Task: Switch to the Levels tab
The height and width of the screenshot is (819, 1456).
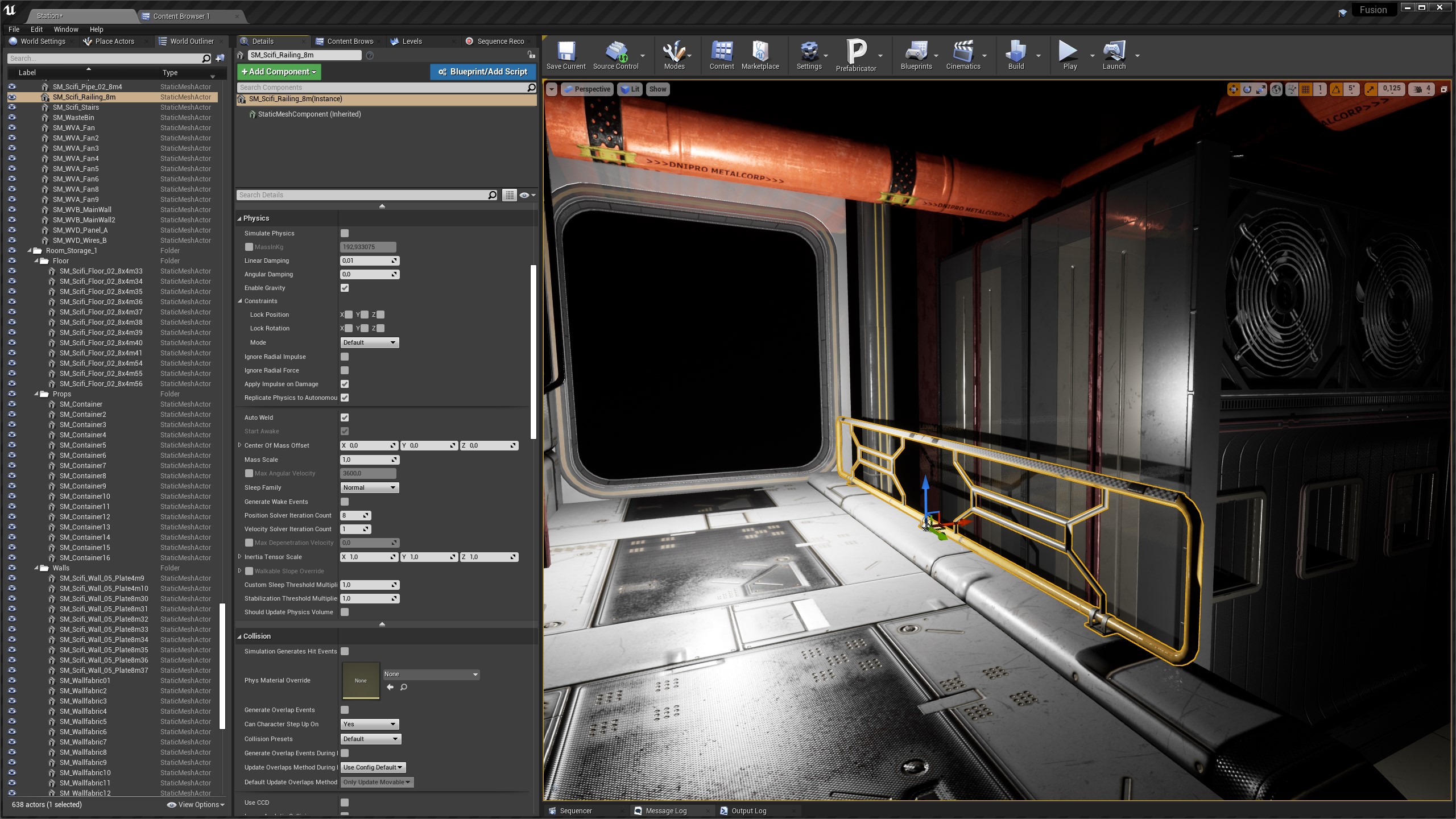Action: (412, 41)
